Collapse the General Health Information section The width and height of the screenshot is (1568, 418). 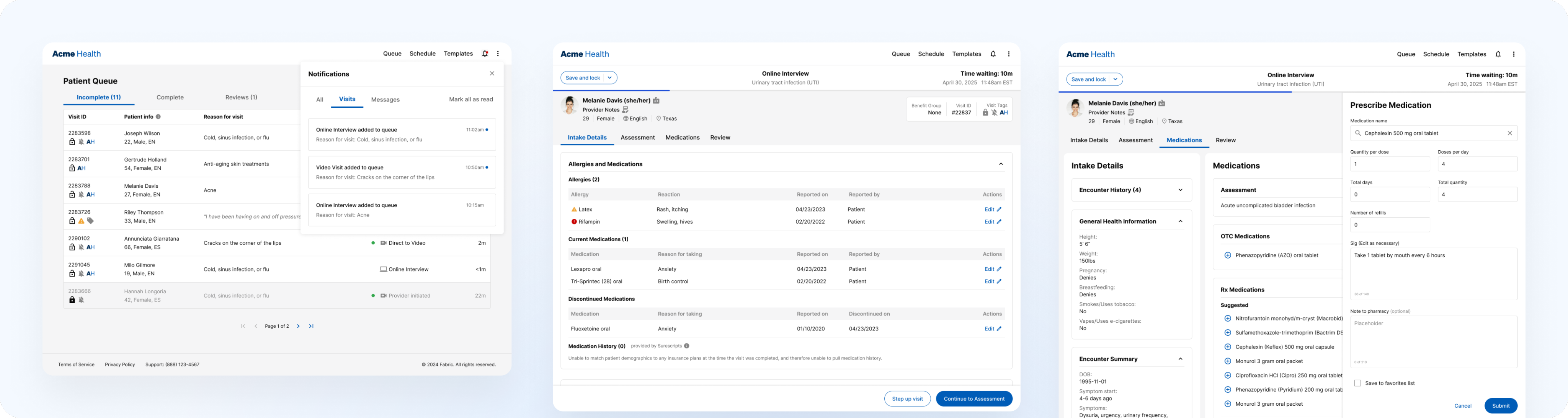1180,221
